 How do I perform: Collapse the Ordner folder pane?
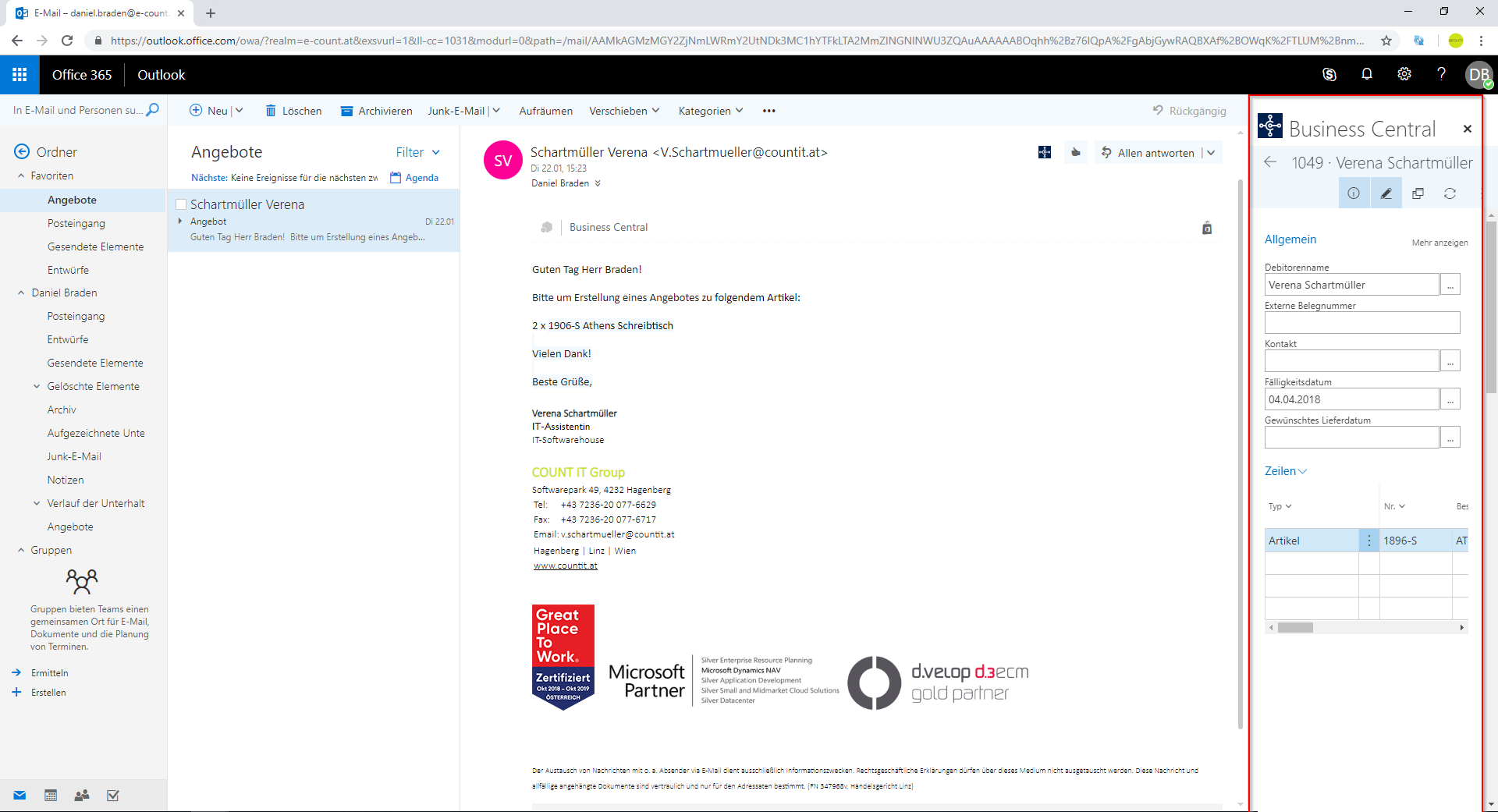(22, 151)
